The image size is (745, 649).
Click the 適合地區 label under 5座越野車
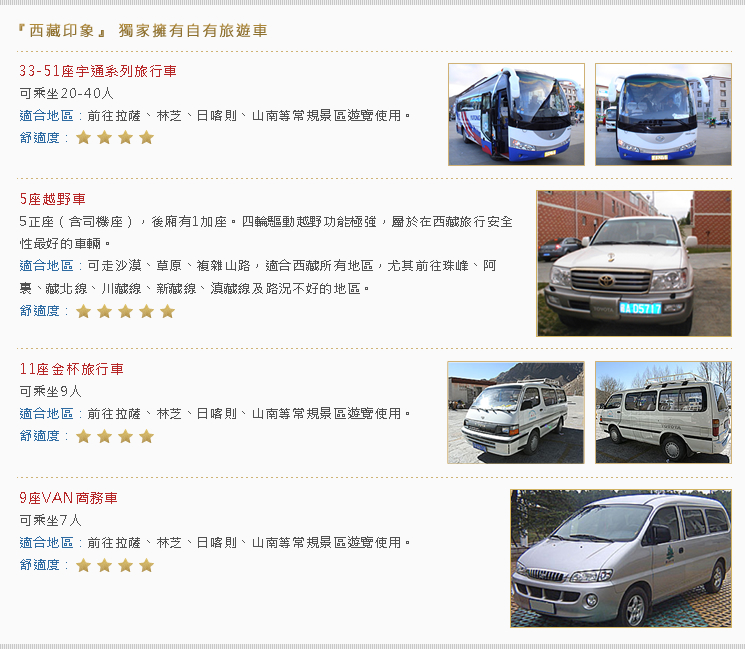pyautogui.click(x=47, y=266)
